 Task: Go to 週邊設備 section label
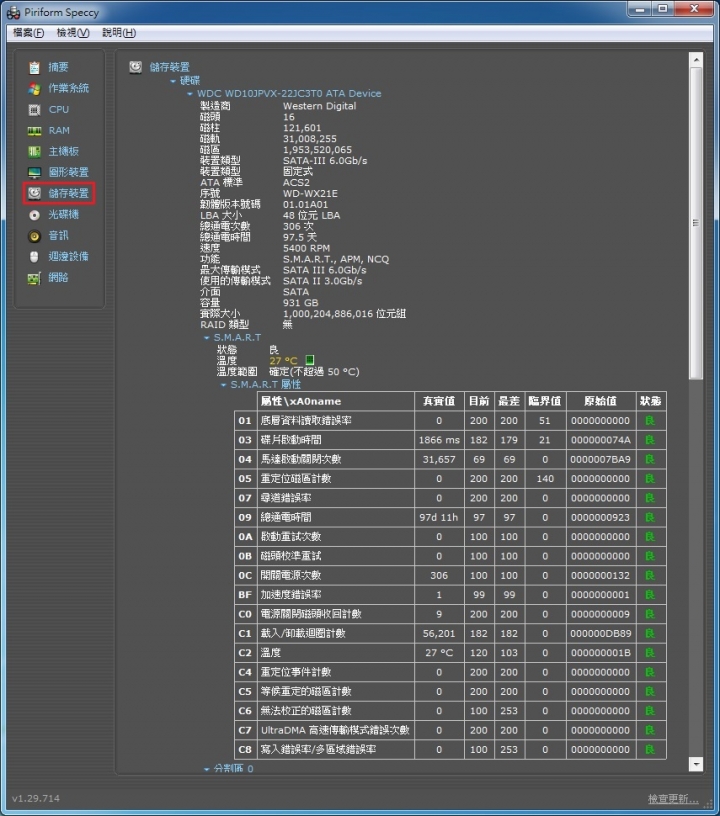(69, 256)
